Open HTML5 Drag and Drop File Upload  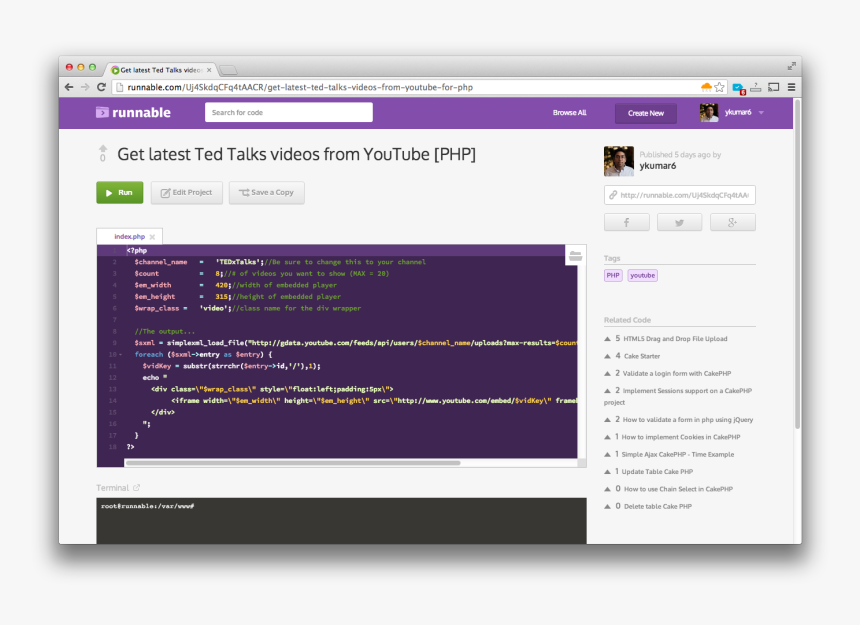pyautogui.click(x=675, y=339)
